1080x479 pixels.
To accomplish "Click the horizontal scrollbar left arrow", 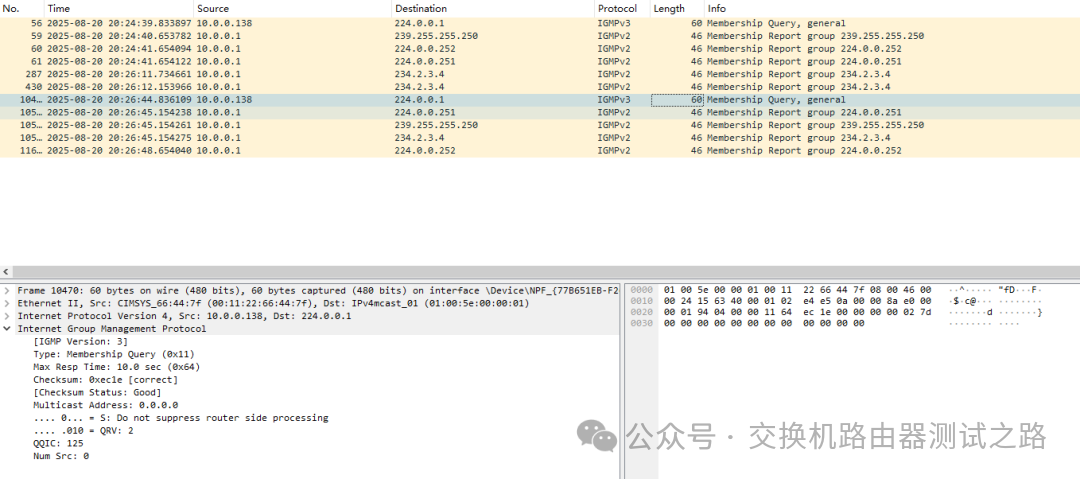I will 6,272.
